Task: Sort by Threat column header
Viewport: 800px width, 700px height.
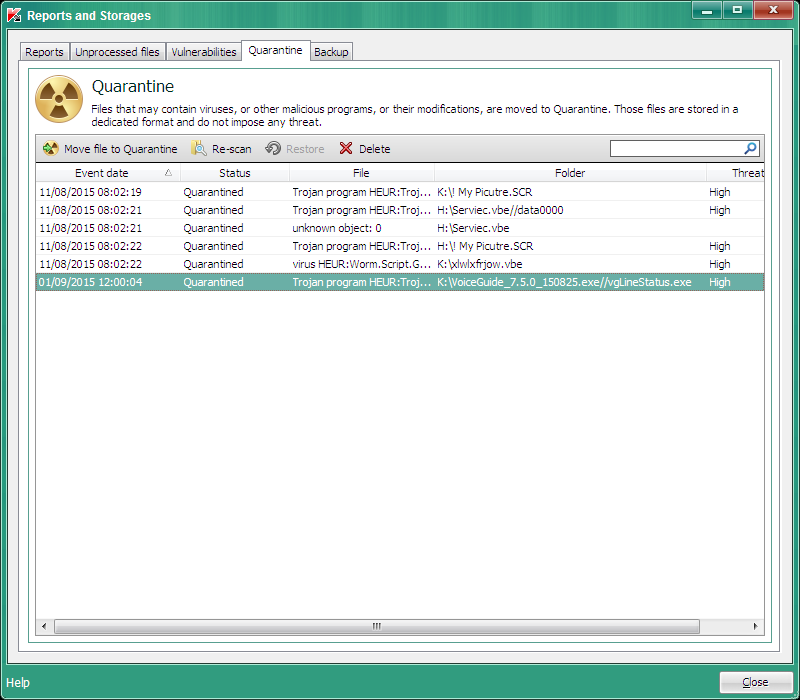Action: (x=735, y=173)
